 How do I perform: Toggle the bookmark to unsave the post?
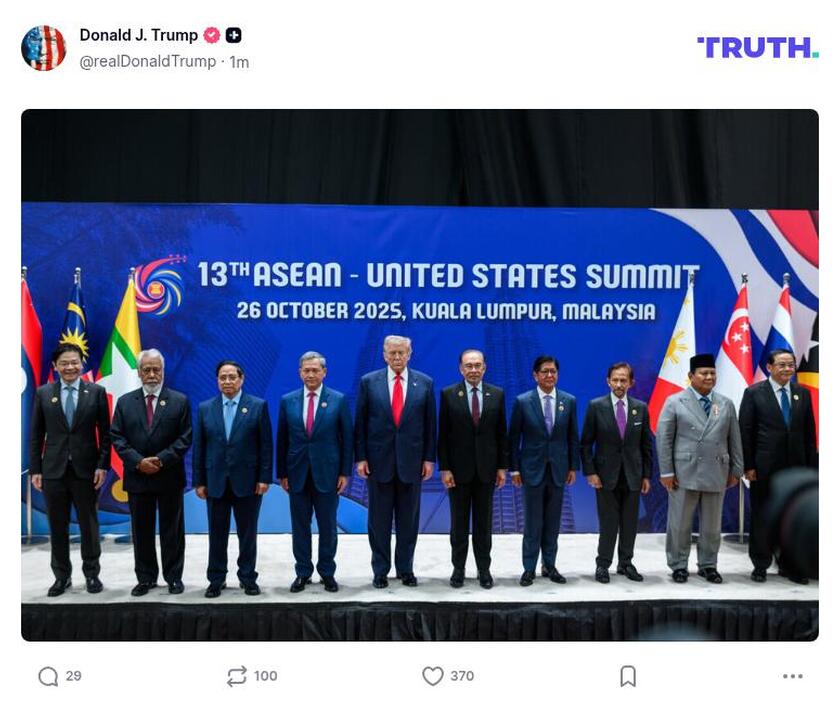[x=626, y=676]
